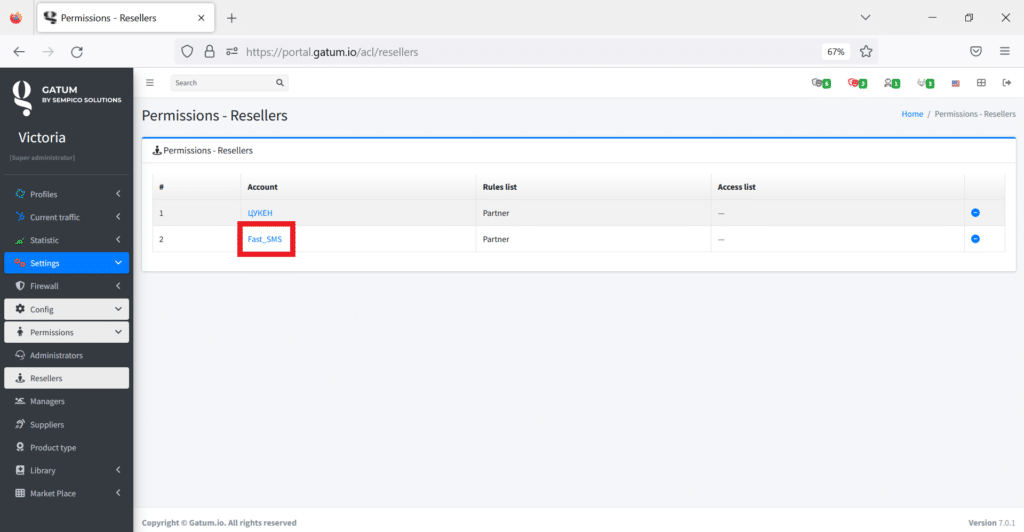Open the logout icon in top bar

pyautogui.click(x=1006, y=83)
